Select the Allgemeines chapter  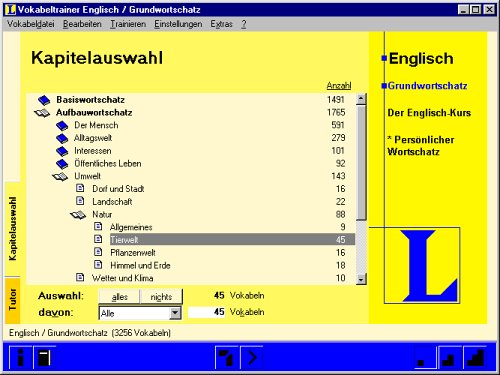131,227
